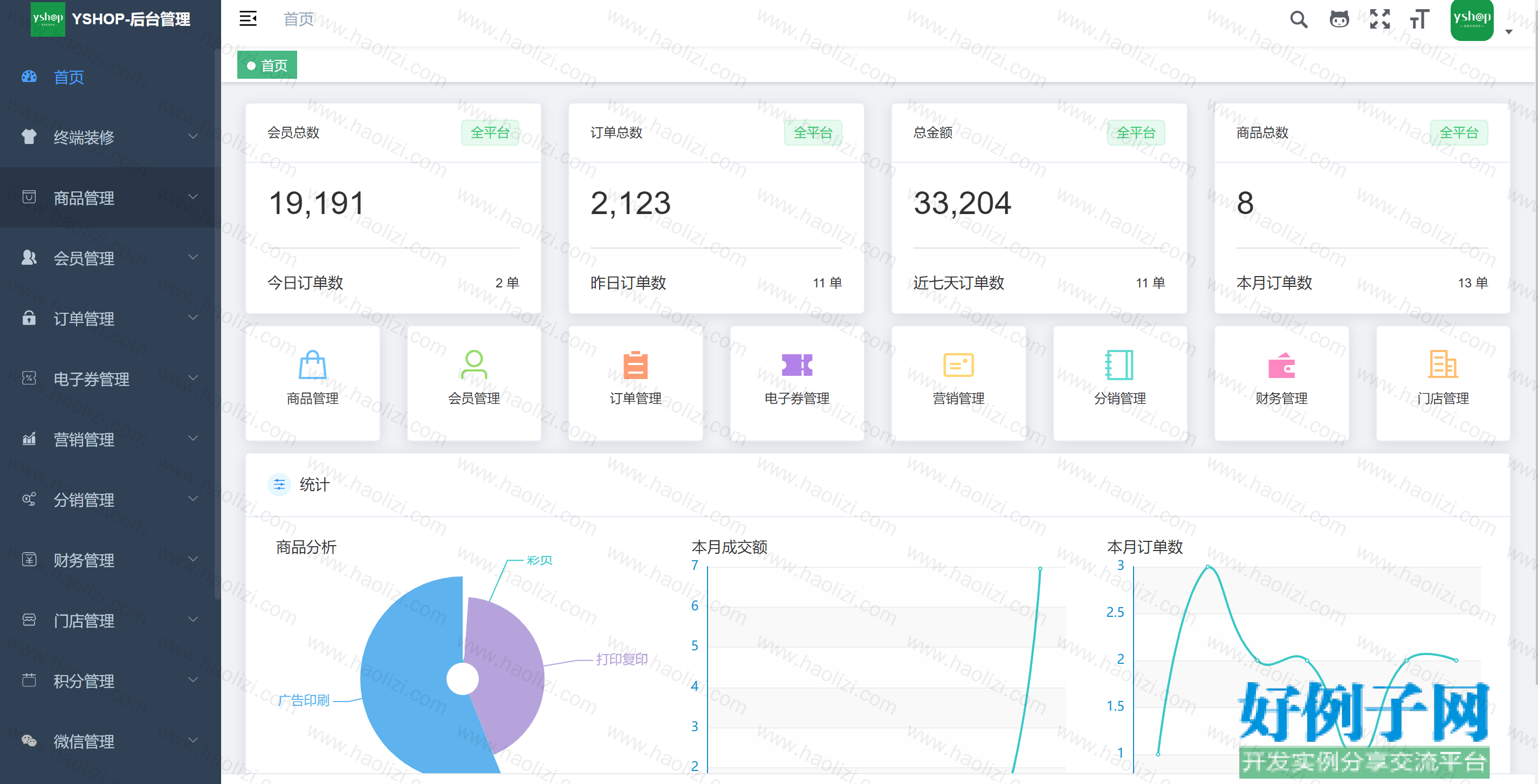
Task: Click the sidebar 积分管理 calendar icon
Action: 29,680
